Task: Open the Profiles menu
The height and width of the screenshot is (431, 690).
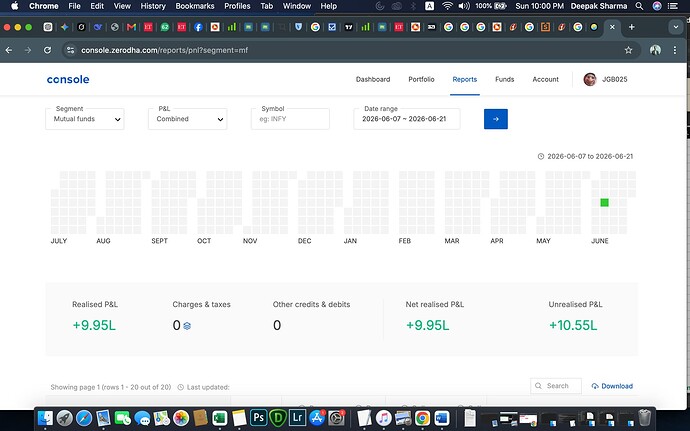Action: click(237, 6)
